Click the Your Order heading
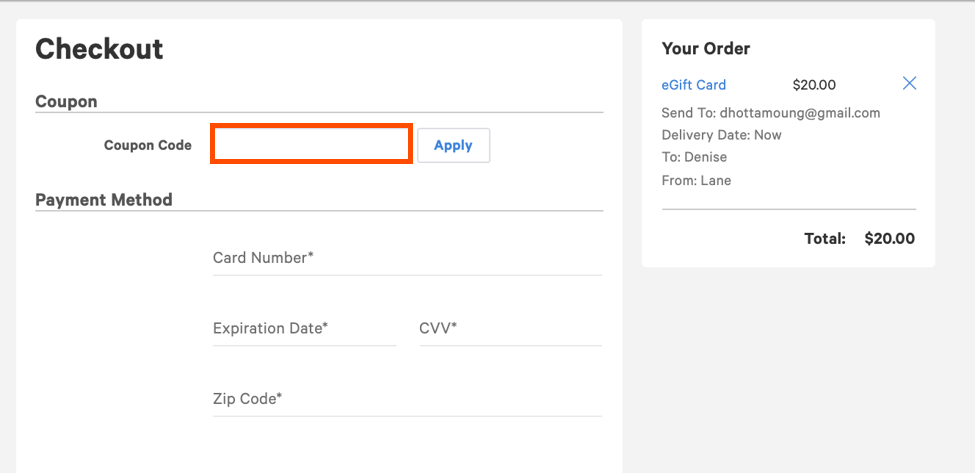975x473 pixels. (x=706, y=48)
